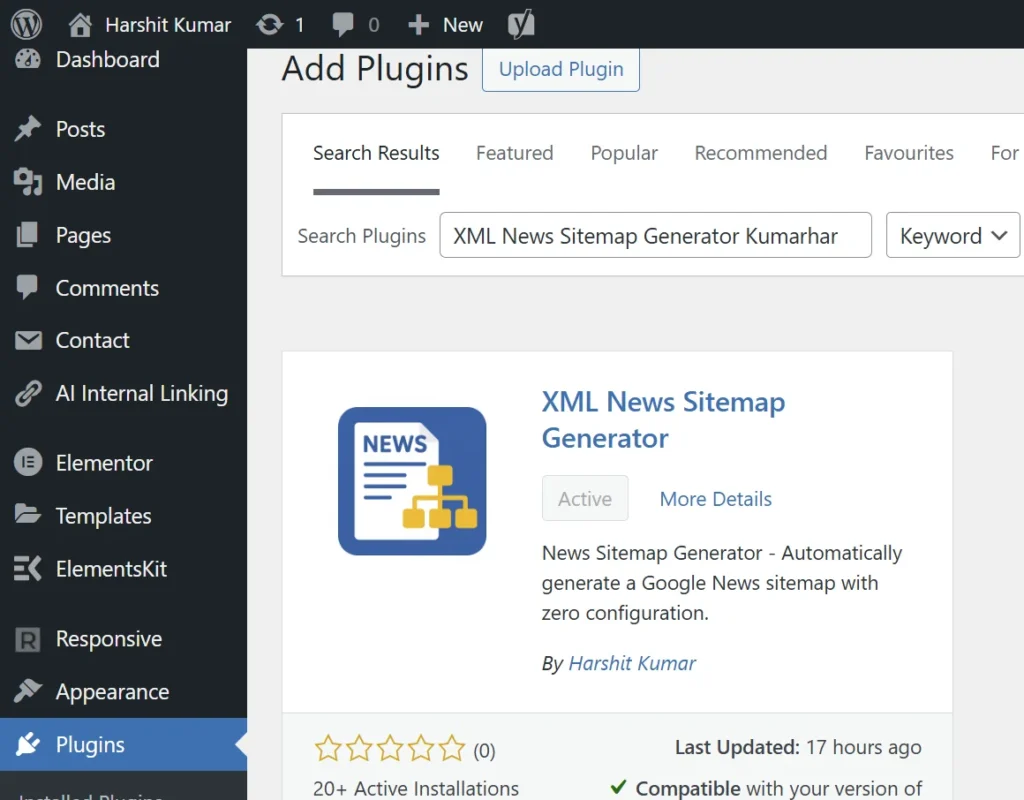1024x800 pixels.
Task: Click the Media sidebar icon
Action: (x=28, y=182)
